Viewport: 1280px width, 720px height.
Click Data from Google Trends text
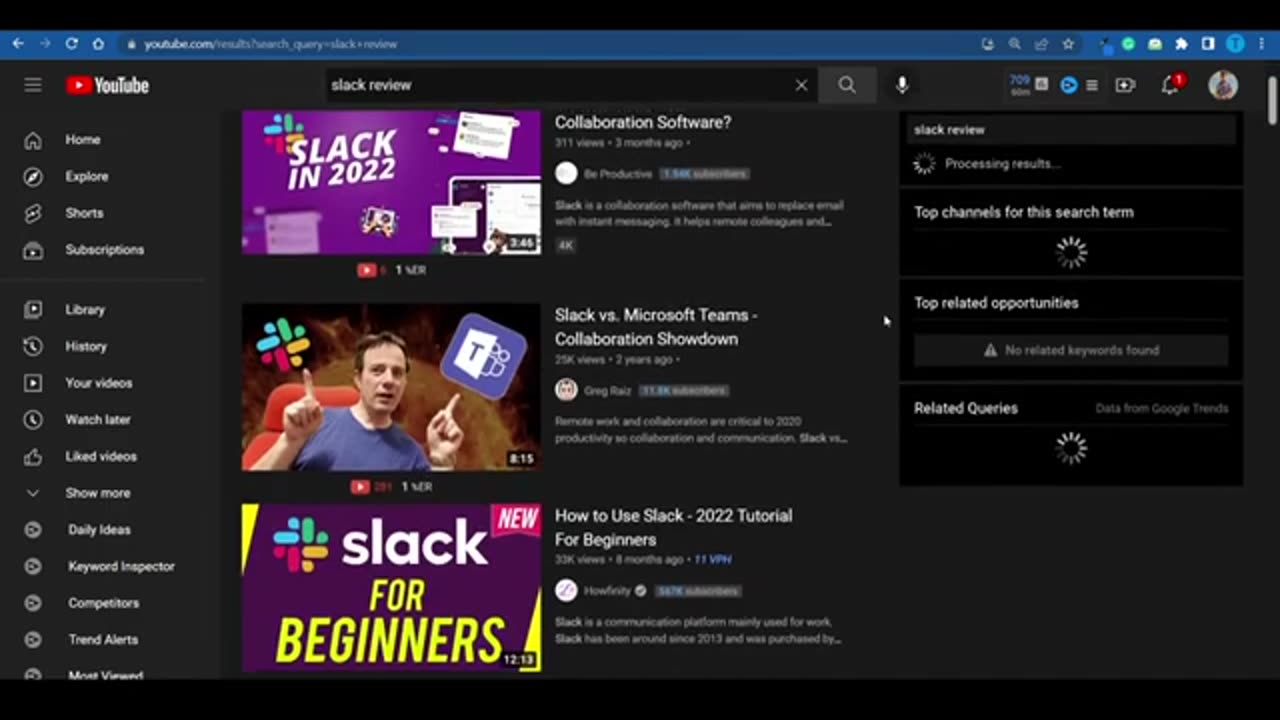1162,408
